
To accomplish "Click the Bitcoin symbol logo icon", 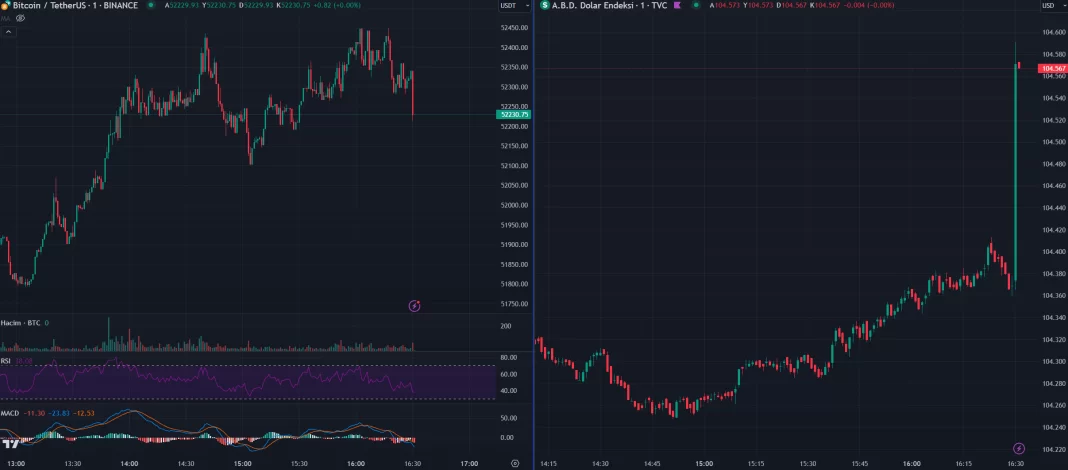I will pos(5,5).
